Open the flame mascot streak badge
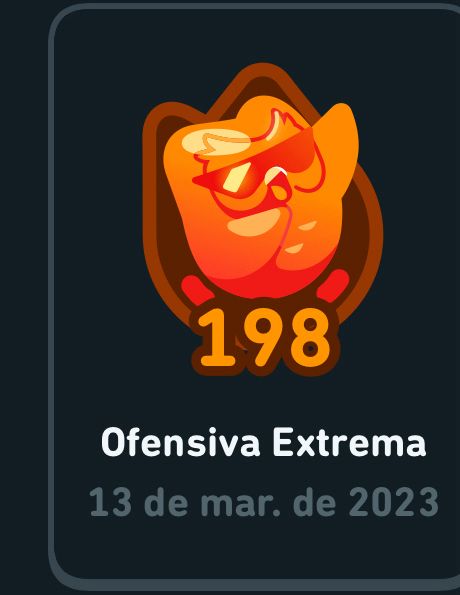This screenshot has height=595, width=460. 263,219
